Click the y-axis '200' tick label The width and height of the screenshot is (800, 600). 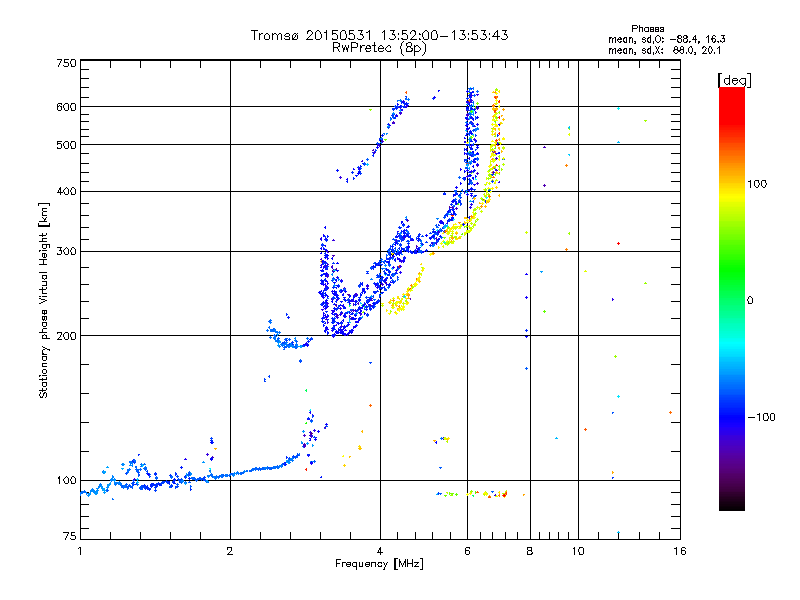(x=66, y=336)
